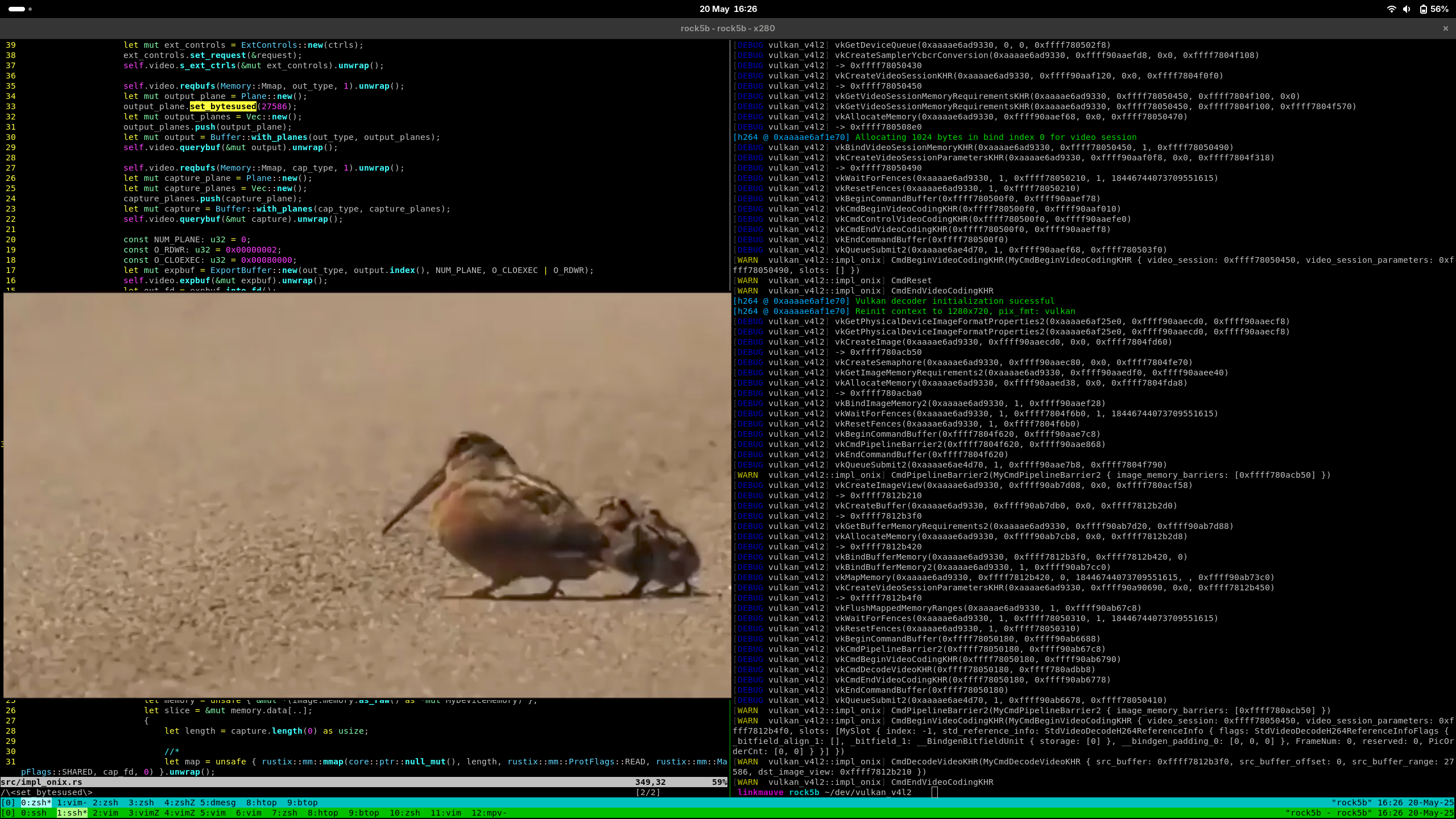Viewport: 1456px width, 819px height.
Task: Switch to 5:vim window in green tmux bar
Action: (x=213, y=813)
